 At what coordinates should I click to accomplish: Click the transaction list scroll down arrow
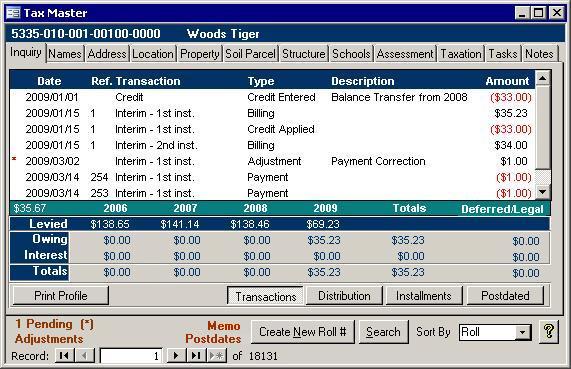tap(543, 192)
